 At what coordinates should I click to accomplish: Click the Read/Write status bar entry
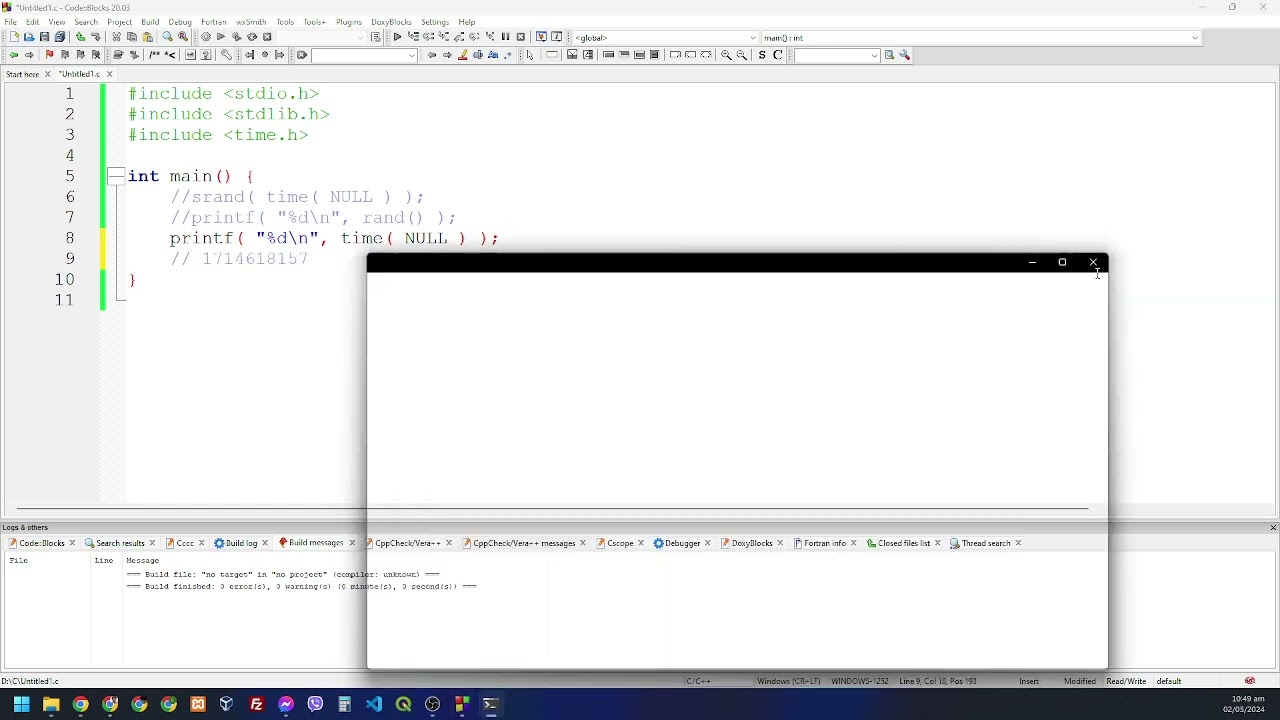pos(1126,682)
